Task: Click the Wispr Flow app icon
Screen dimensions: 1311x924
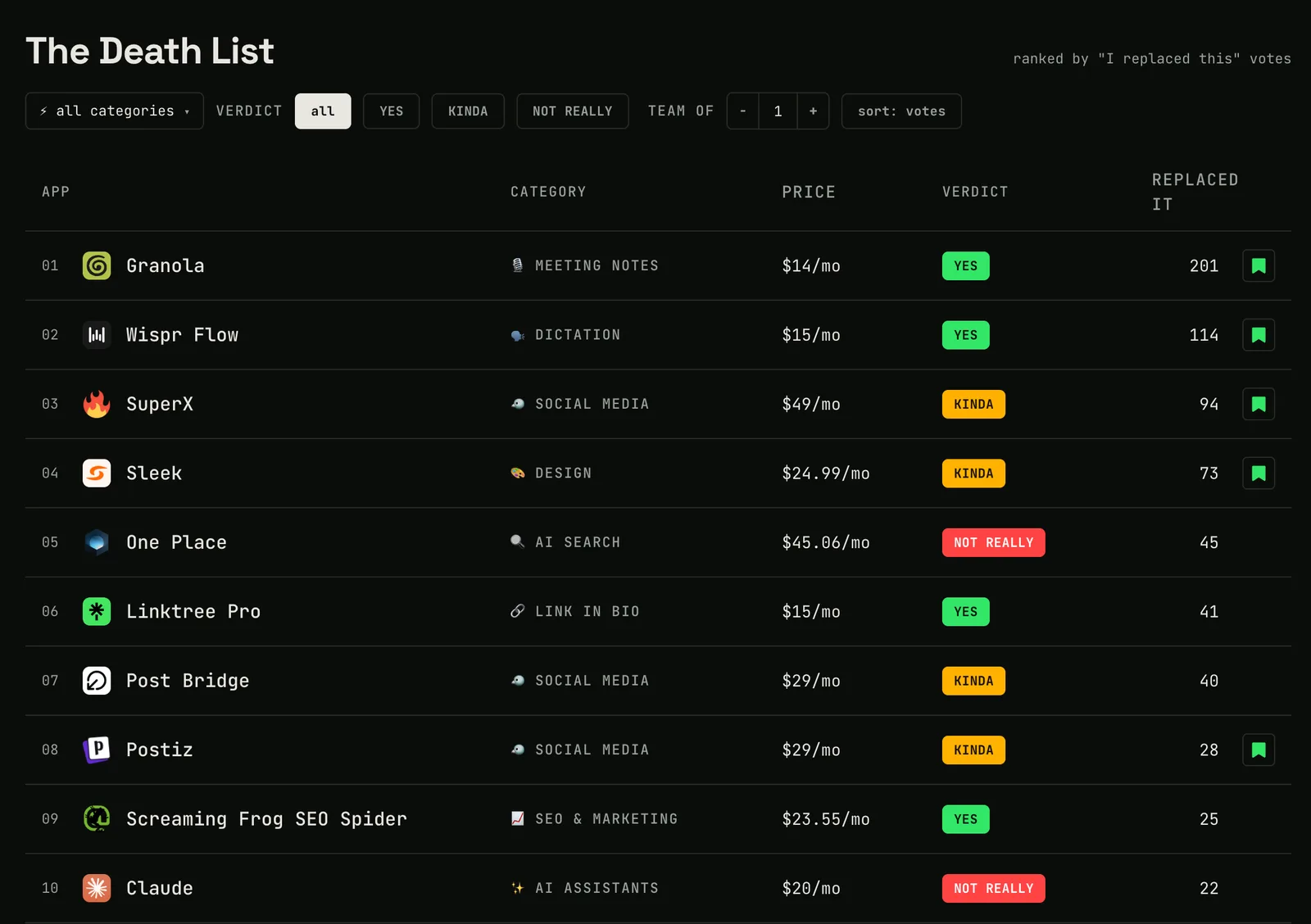Action: pyautogui.click(x=97, y=334)
